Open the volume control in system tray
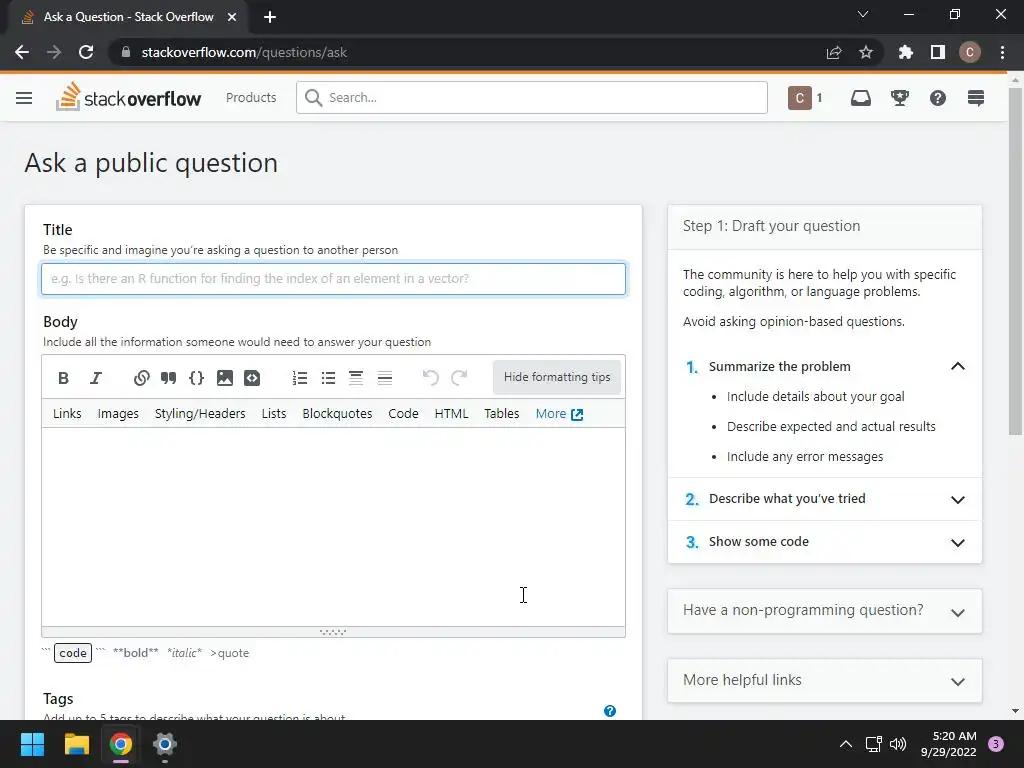This screenshot has height=768, width=1024. coord(898,744)
